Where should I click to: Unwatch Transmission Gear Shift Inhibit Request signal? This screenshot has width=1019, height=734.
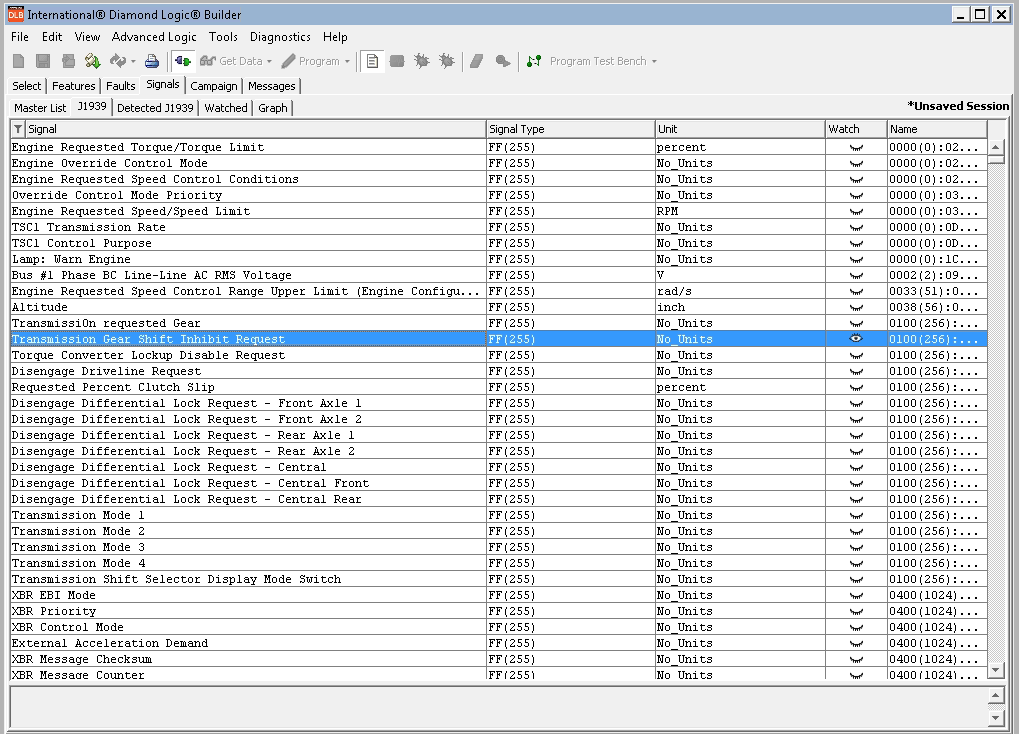[x=855, y=339]
